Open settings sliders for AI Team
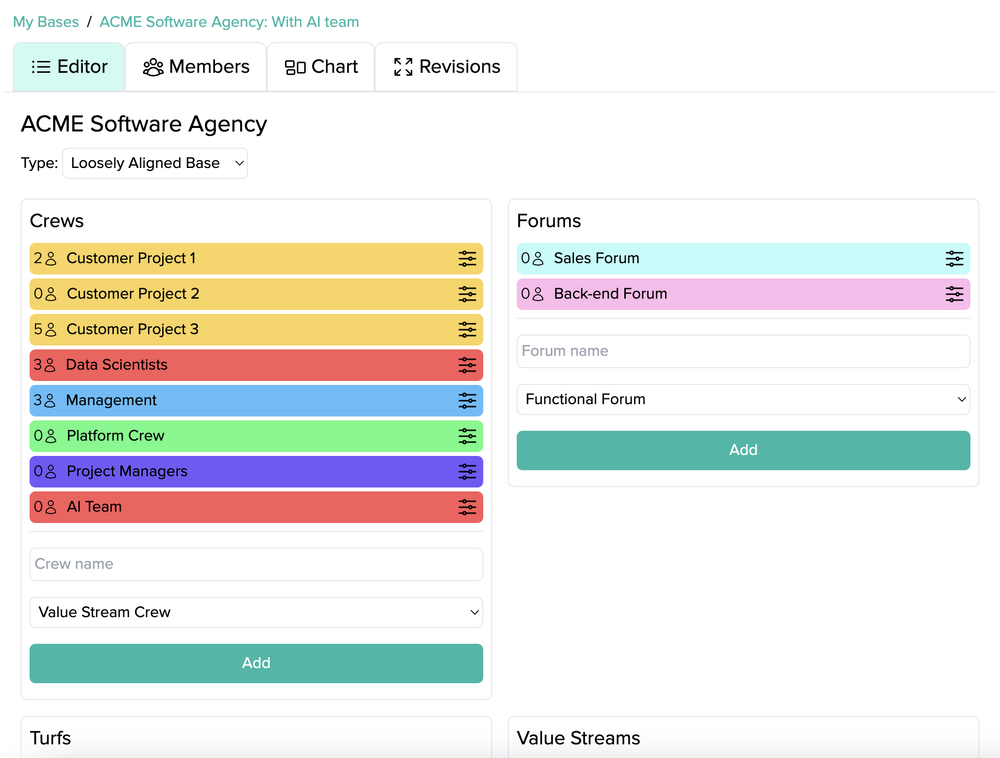Viewport: 1000px width, 758px height. coord(467,507)
